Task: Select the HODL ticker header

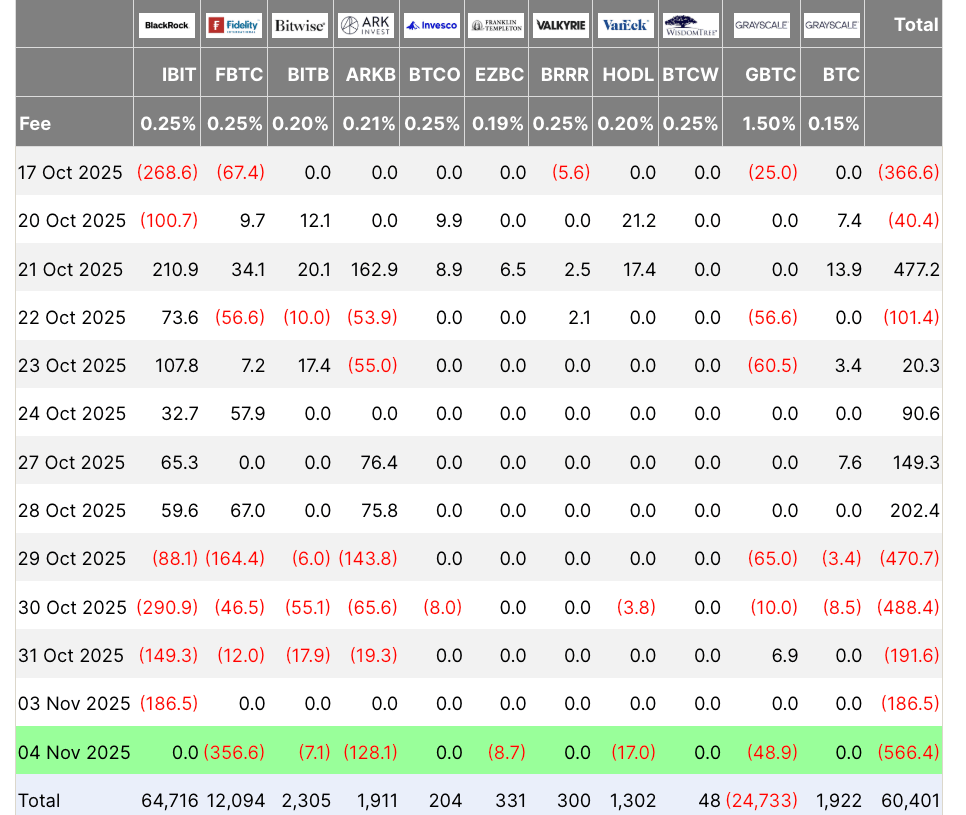Action: 628,74
